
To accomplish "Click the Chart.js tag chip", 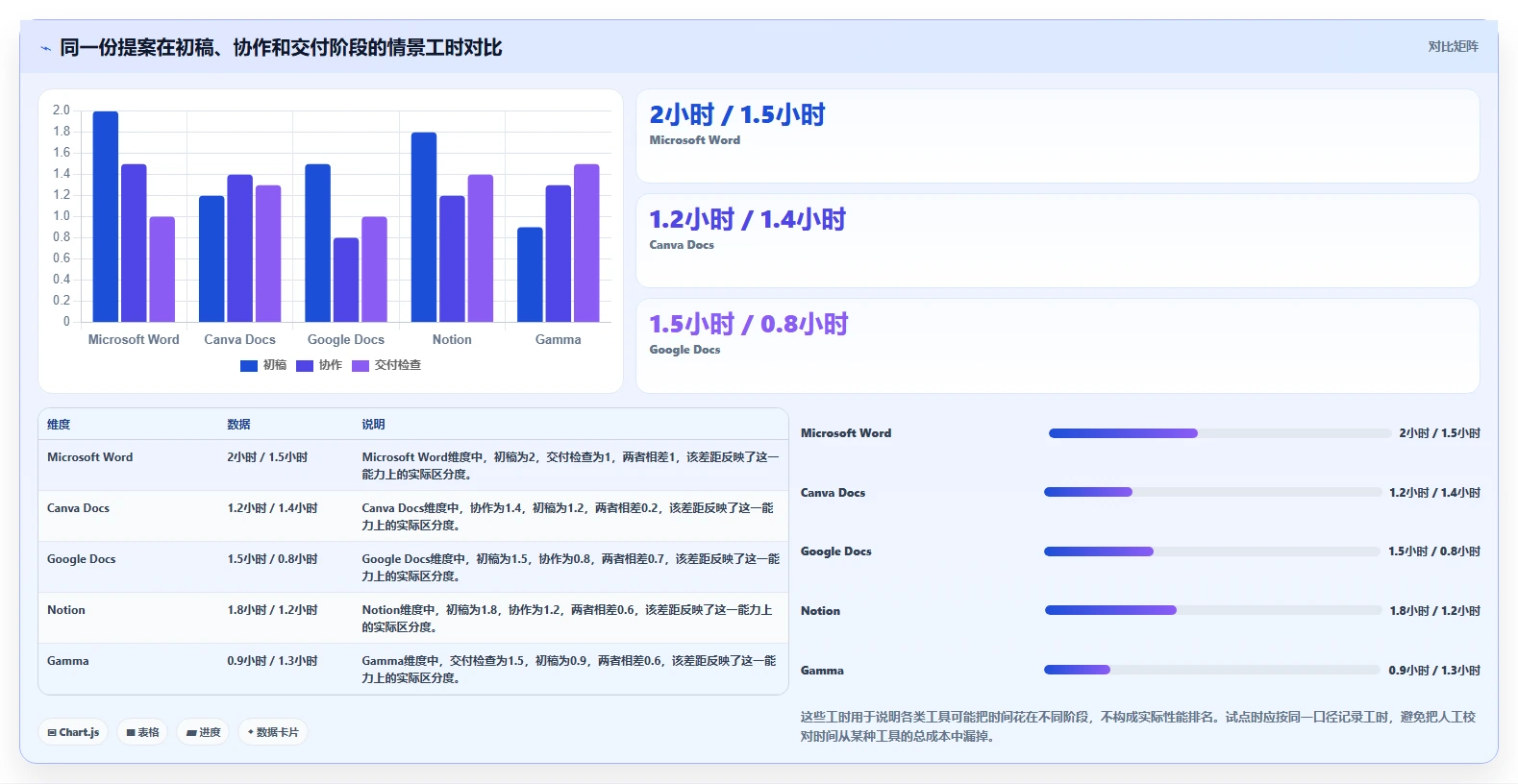I will coord(73,732).
